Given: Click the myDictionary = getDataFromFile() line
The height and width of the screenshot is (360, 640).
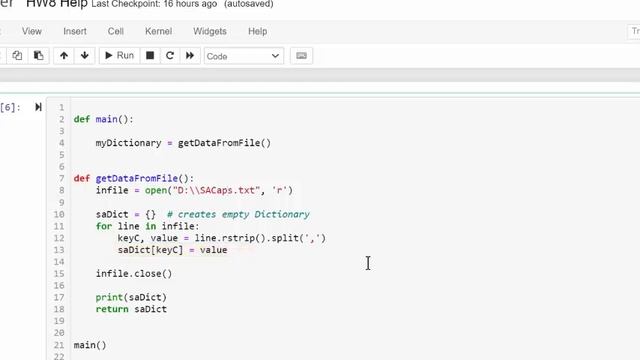Looking at the screenshot, I should point(183,143).
